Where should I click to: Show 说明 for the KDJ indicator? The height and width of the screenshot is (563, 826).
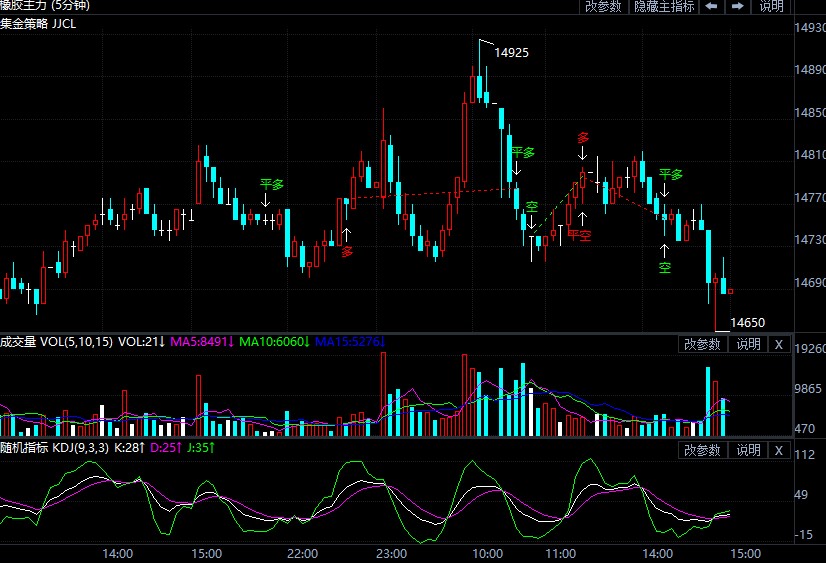pyautogui.click(x=748, y=450)
